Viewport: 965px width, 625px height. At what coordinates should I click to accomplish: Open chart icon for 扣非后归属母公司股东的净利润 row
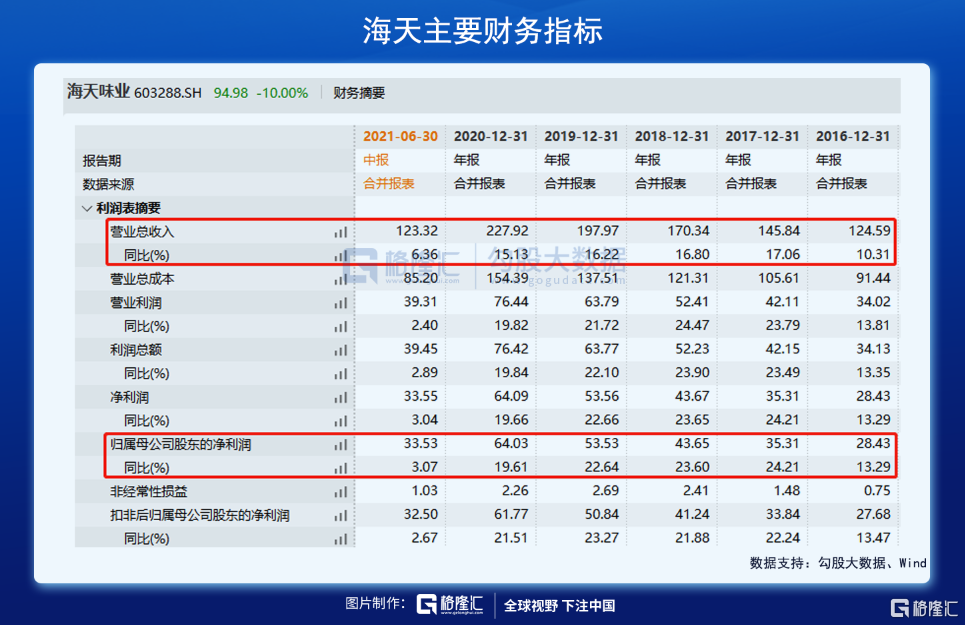[341, 516]
